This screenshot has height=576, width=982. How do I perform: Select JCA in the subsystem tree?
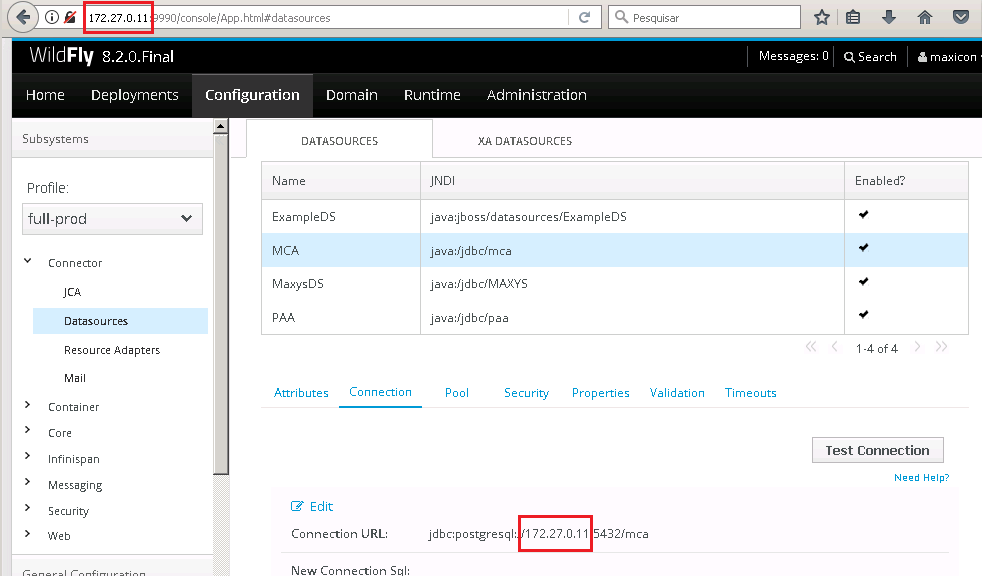tap(72, 292)
